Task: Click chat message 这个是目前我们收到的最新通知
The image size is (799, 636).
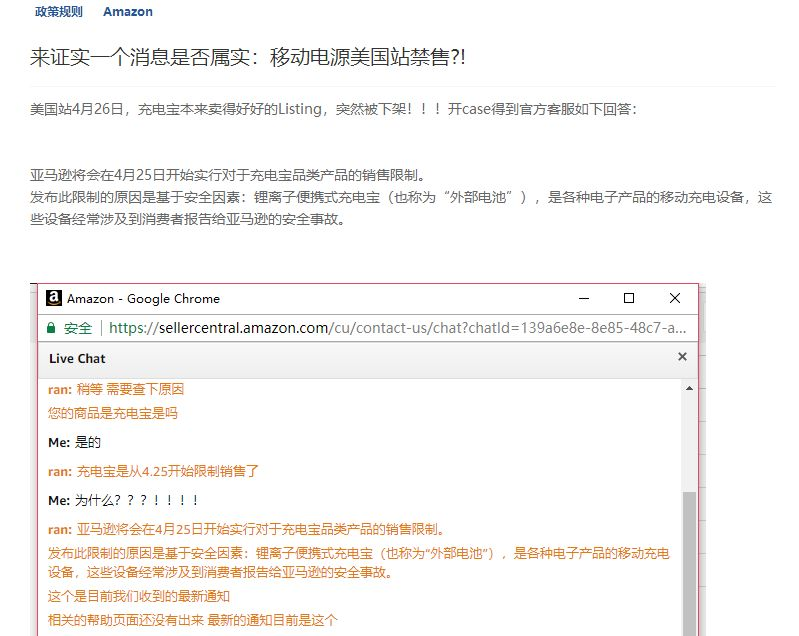Action: [139, 596]
